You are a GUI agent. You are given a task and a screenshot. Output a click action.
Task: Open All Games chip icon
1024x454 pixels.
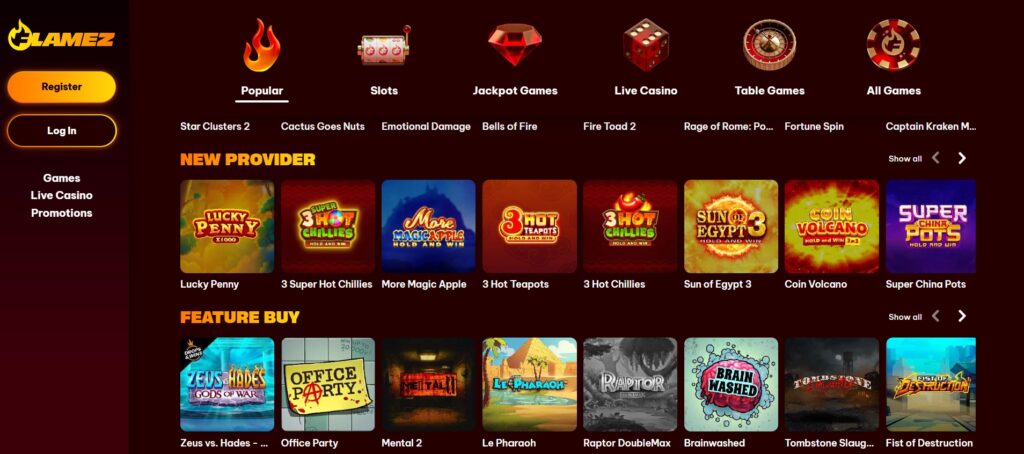pyautogui.click(x=893, y=44)
